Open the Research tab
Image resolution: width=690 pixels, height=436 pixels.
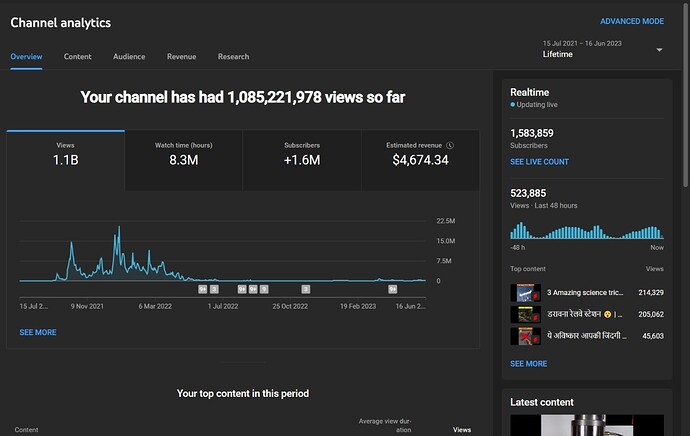point(233,57)
